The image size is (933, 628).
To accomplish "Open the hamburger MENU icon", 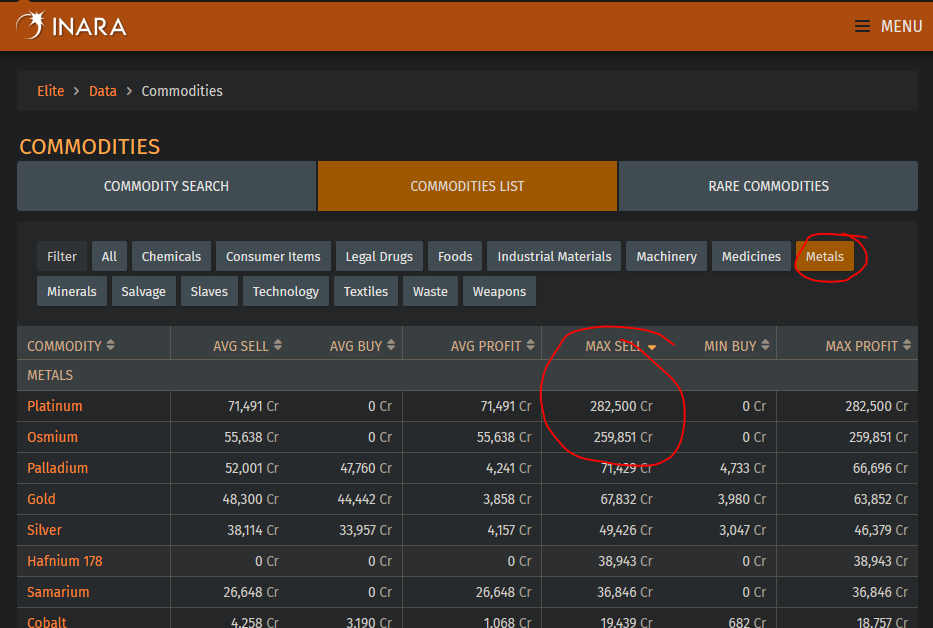I will (x=862, y=26).
